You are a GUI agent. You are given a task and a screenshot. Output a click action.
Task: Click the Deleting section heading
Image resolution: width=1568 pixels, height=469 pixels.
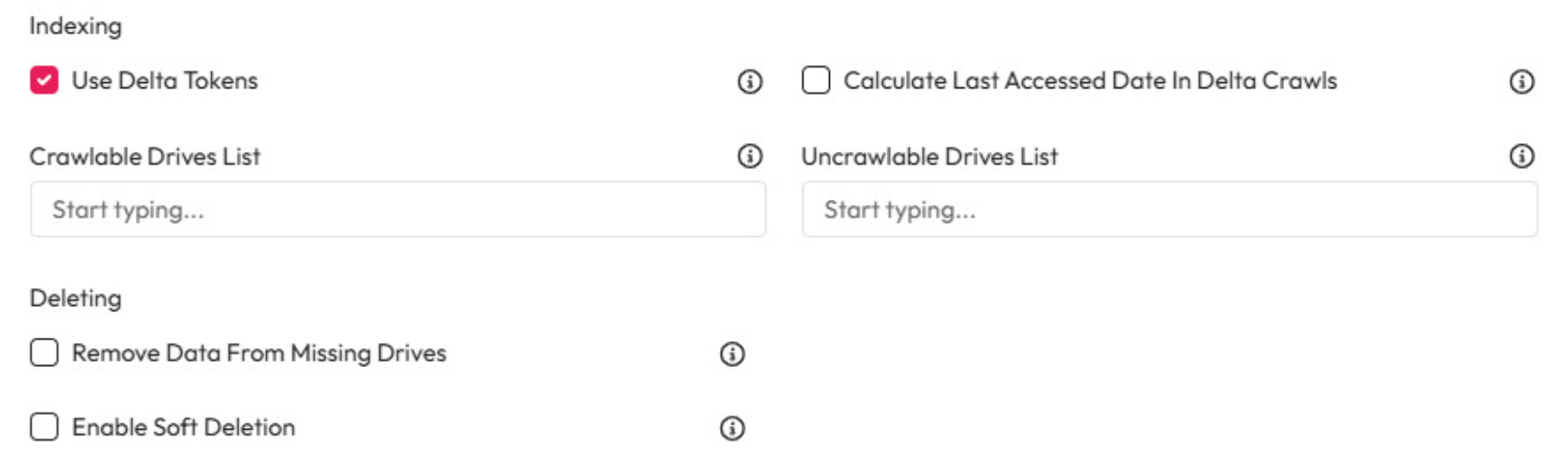[x=76, y=298]
